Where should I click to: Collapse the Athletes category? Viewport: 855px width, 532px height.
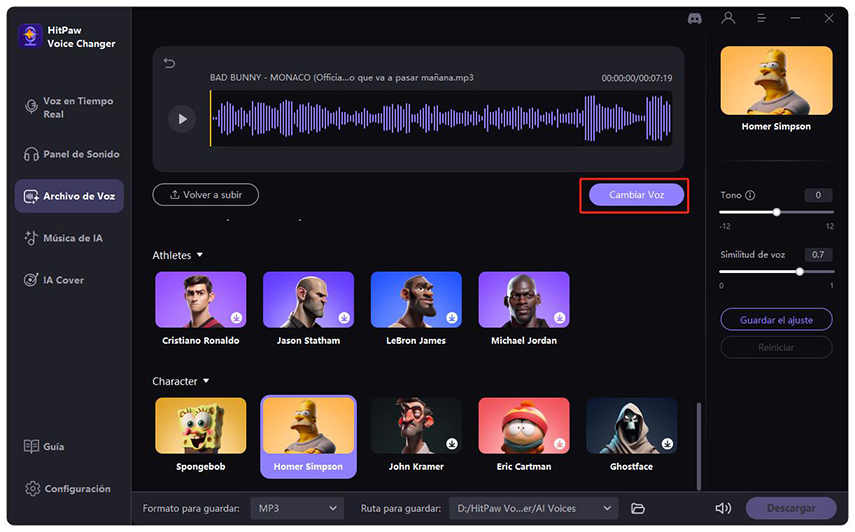pyautogui.click(x=200, y=256)
